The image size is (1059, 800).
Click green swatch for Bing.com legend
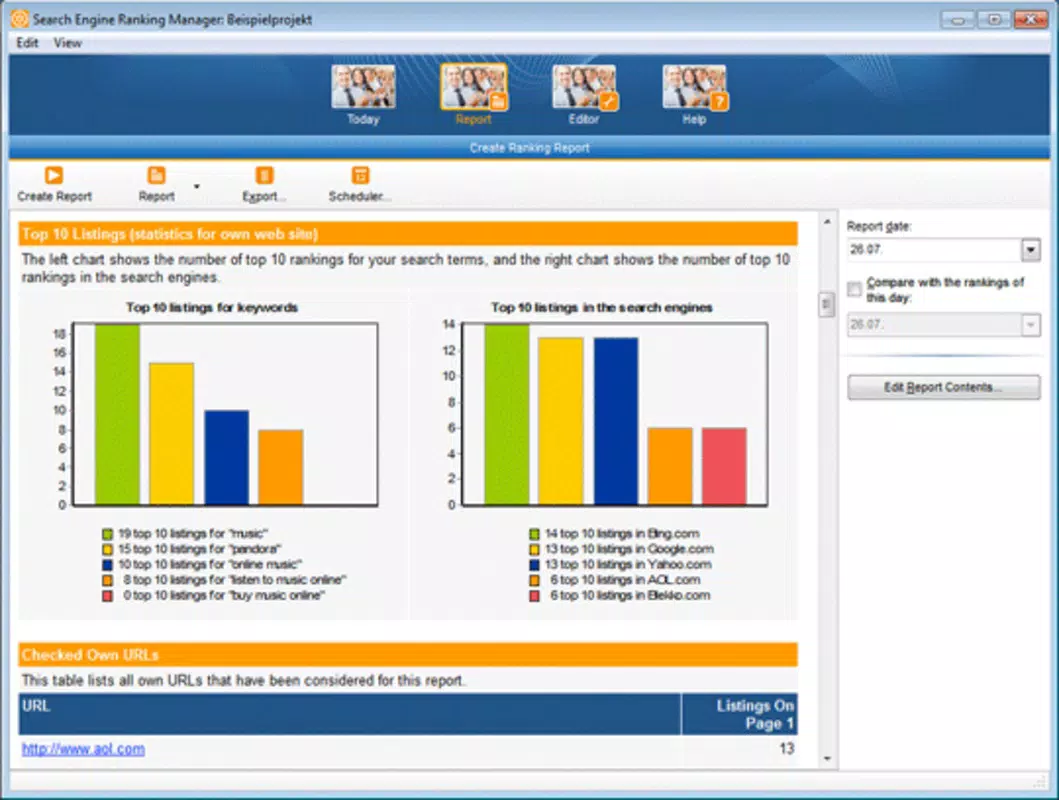[534, 534]
